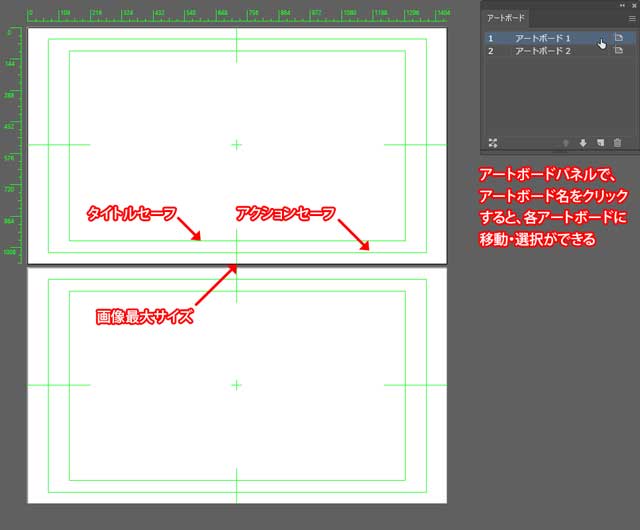The image size is (640, 530).
Task: Open the Artboards panel hamburger menu
Action: click(631, 19)
